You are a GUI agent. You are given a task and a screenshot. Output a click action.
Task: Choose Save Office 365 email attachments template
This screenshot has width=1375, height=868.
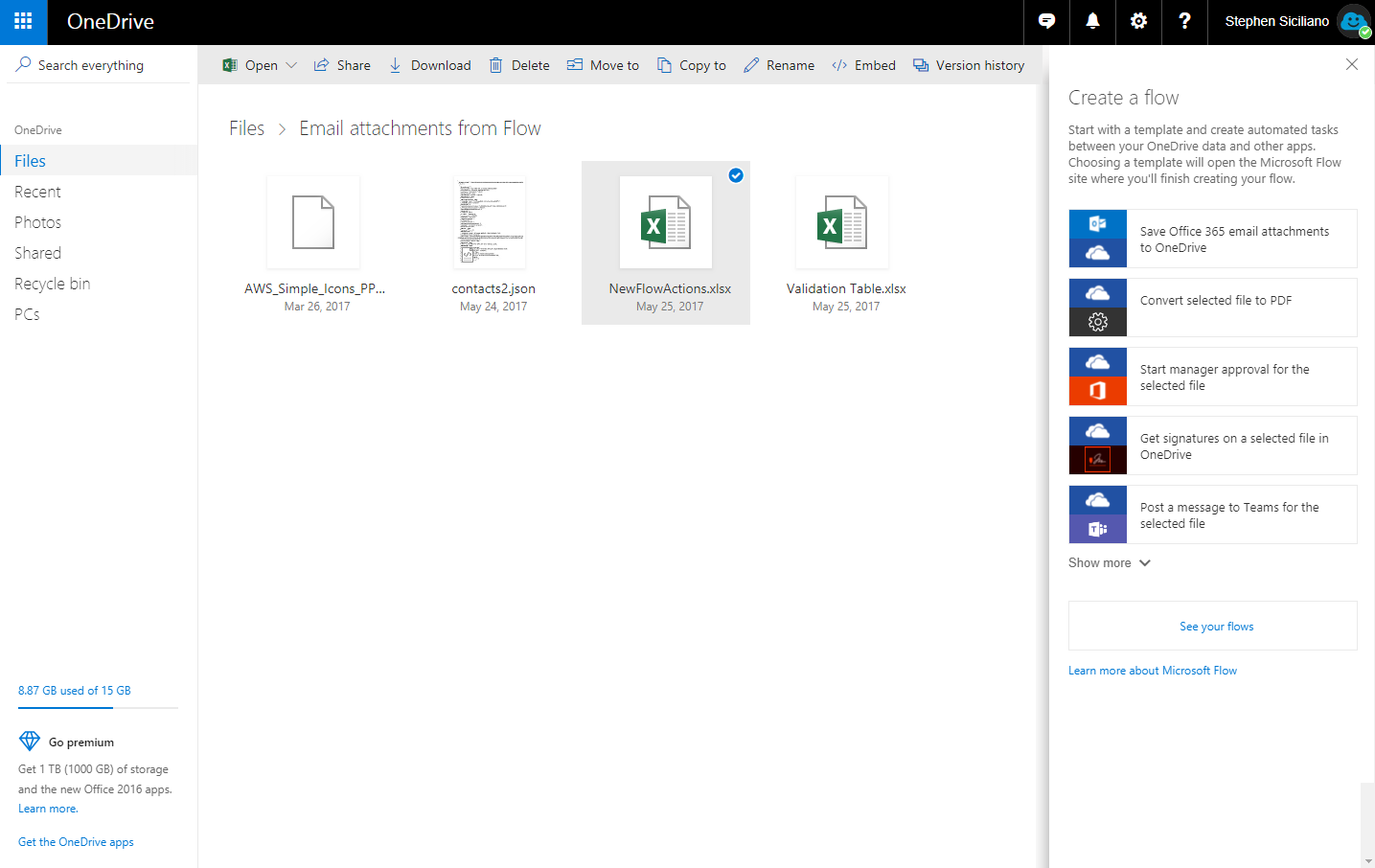[x=1213, y=239]
